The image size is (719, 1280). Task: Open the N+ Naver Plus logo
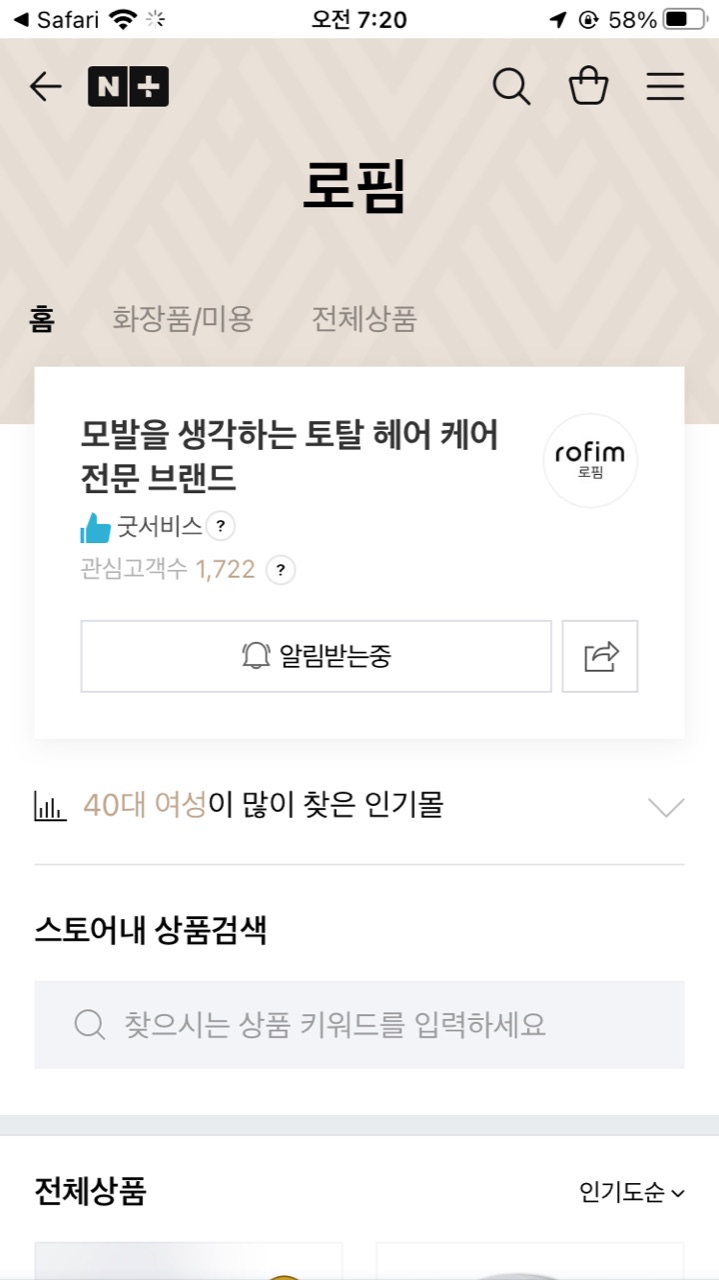click(128, 87)
